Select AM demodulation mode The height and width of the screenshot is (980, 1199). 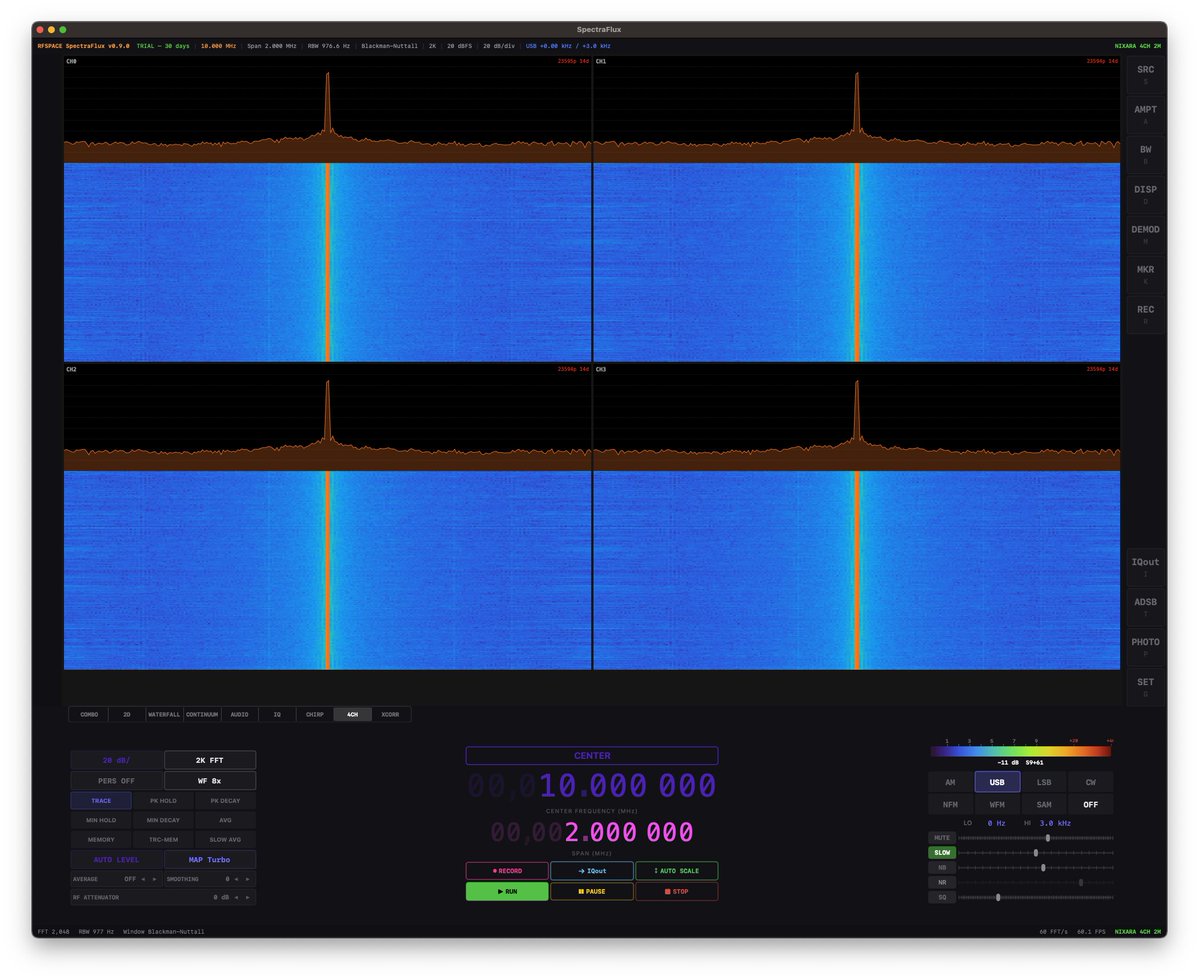(950, 782)
